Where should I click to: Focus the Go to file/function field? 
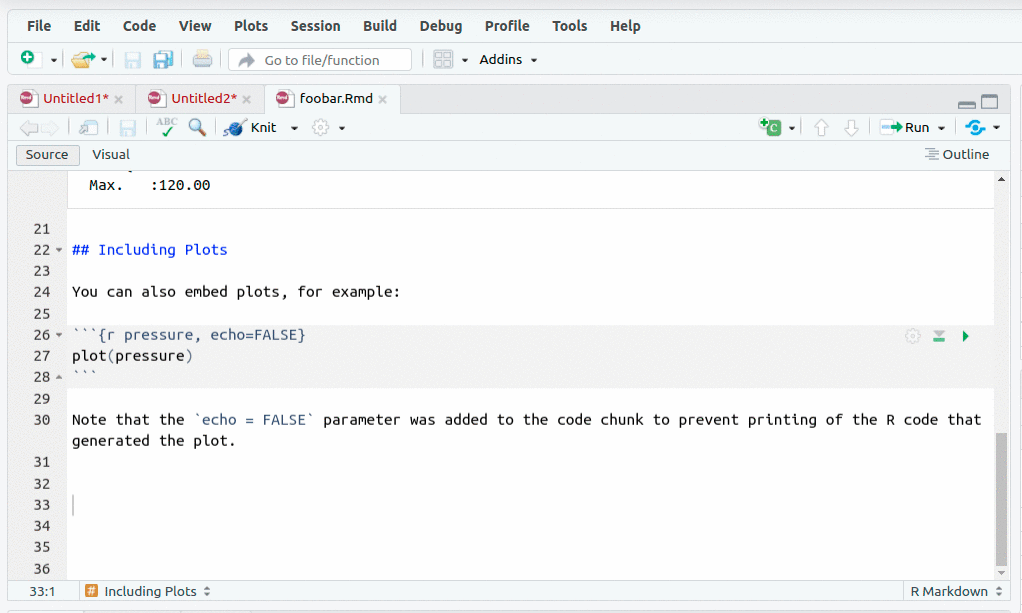pyautogui.click(x=320, y=60)
